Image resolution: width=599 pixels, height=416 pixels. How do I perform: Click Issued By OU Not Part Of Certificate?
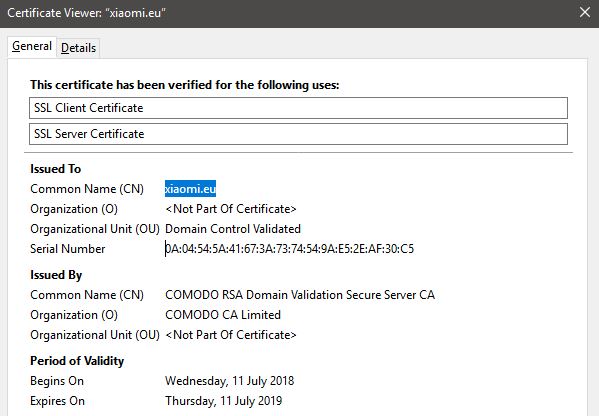coord(231,335)
